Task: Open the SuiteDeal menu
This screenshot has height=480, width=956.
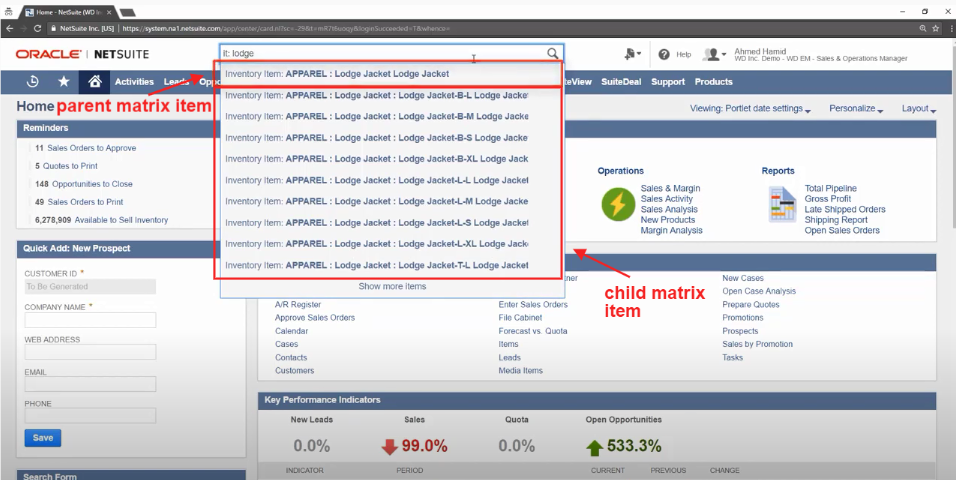Action: tap(621, 82)
